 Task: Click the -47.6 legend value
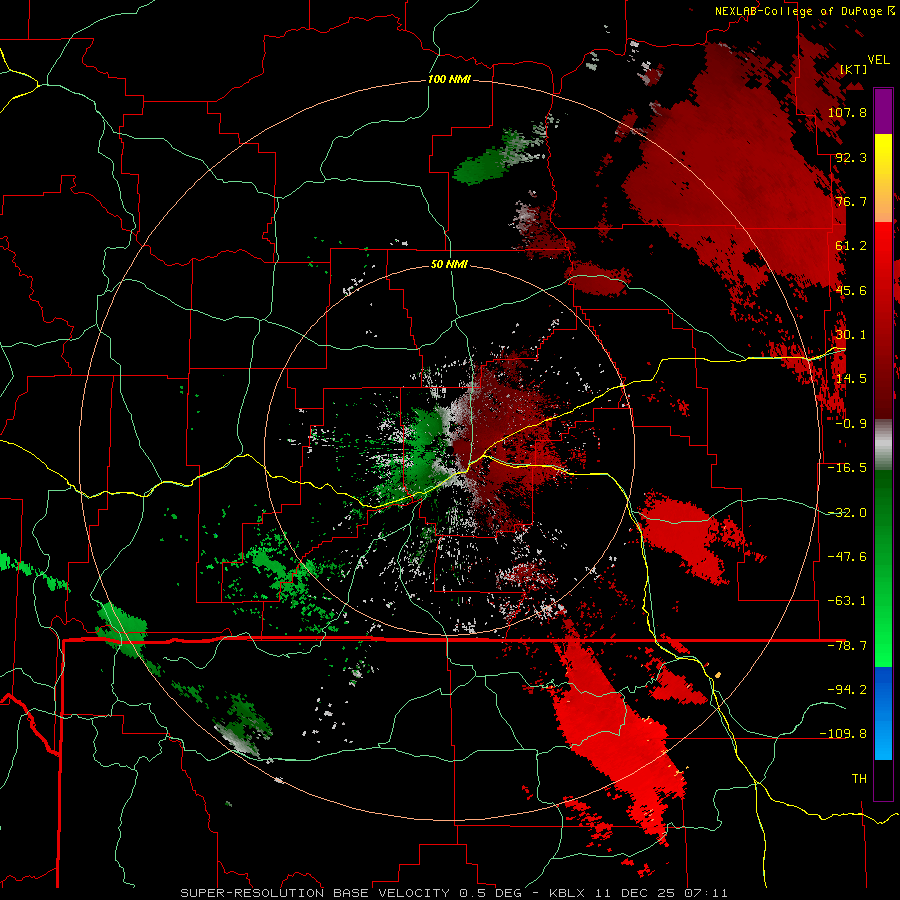click(847, 557)
